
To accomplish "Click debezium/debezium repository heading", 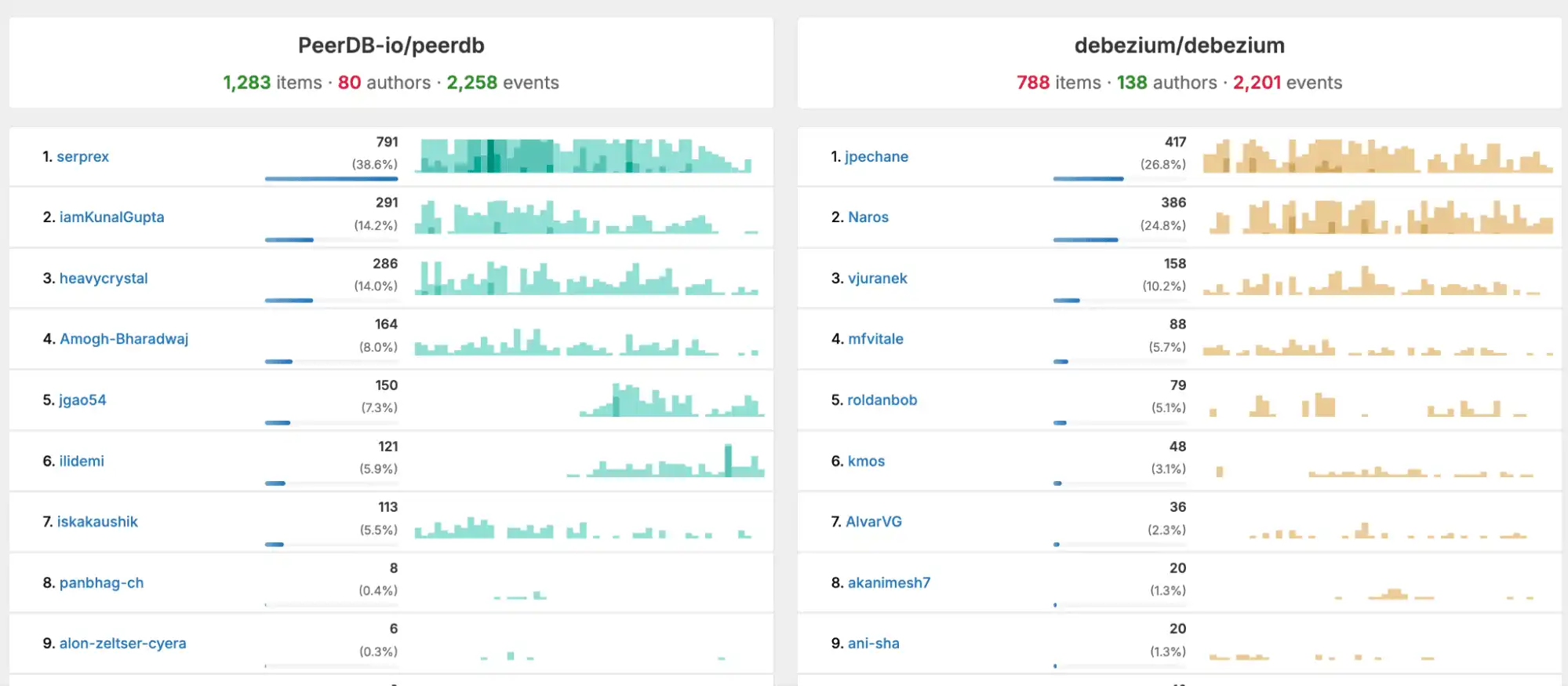I will click(x=1179, y=46).
